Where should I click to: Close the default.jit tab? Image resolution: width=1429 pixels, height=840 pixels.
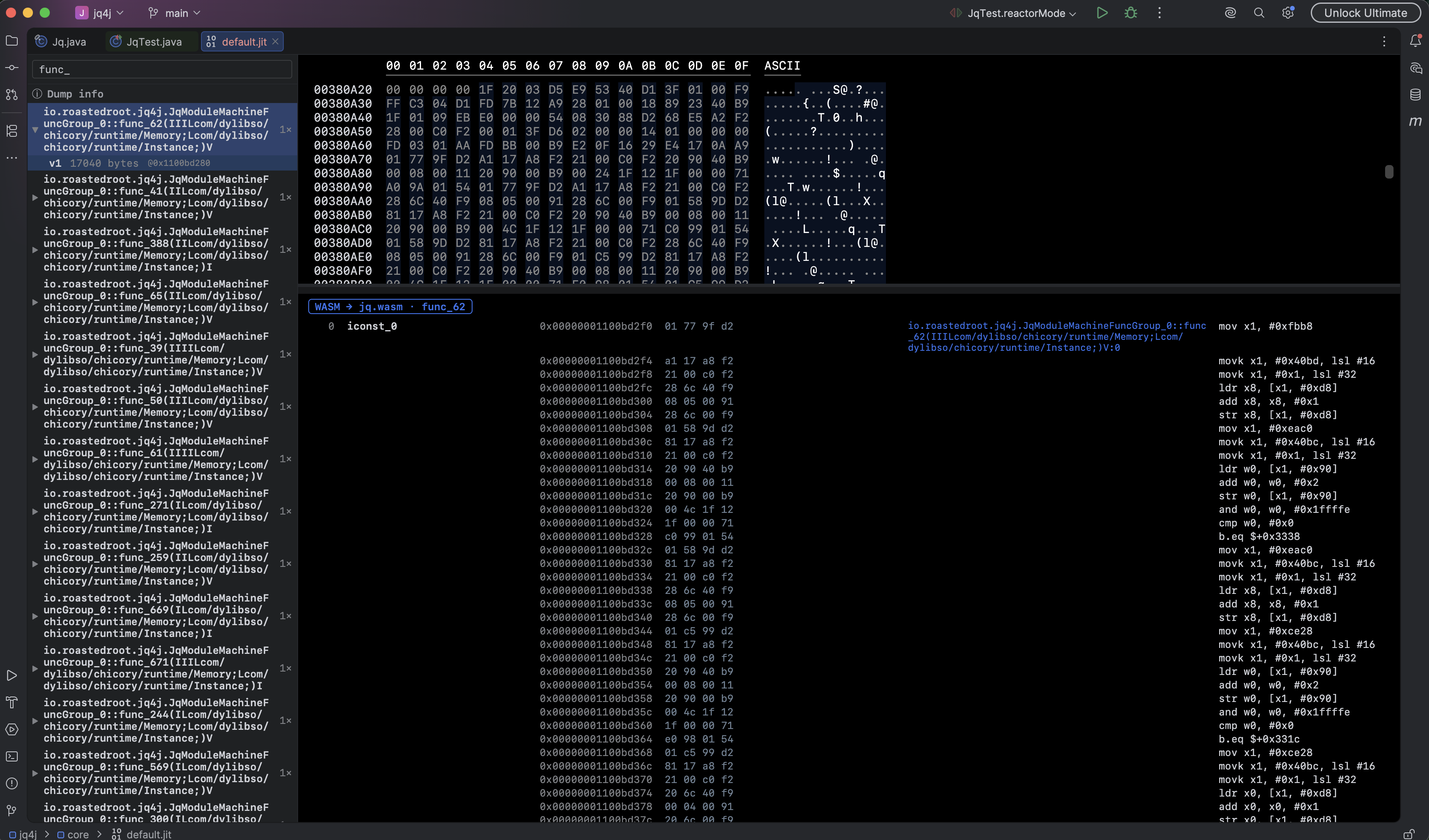tap(275, 41)
